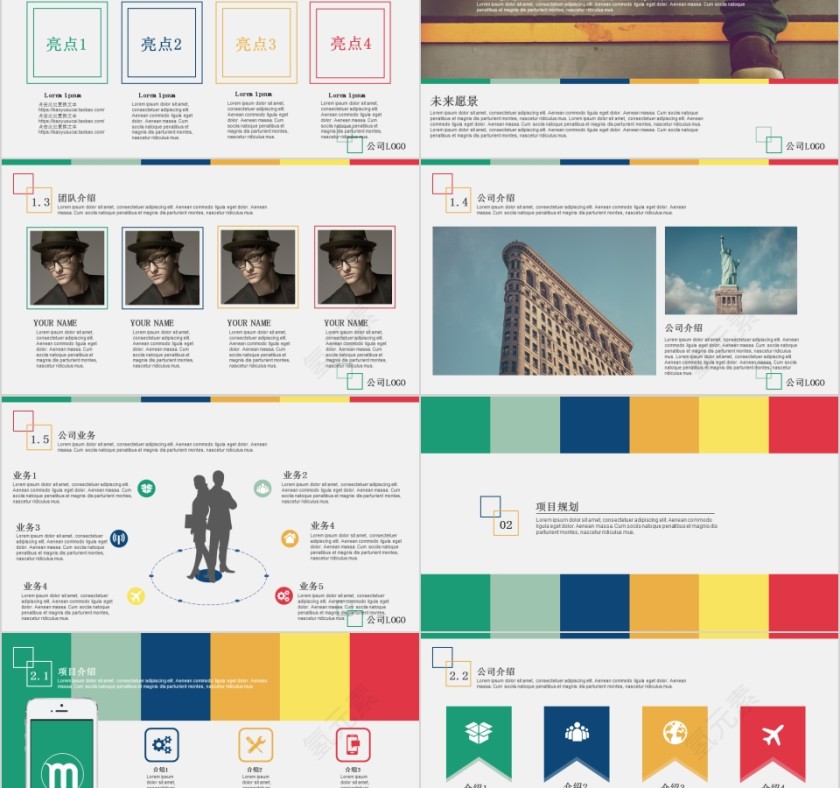
Task: Click the yellow airplane icon beside 业务4
Action: point(136,596)
